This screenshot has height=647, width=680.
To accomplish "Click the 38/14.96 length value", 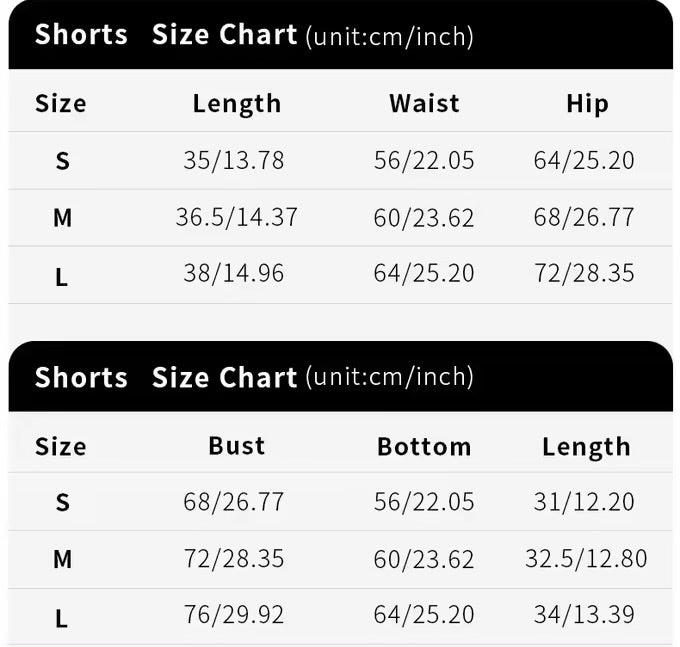I will click(x=234, y=273).
